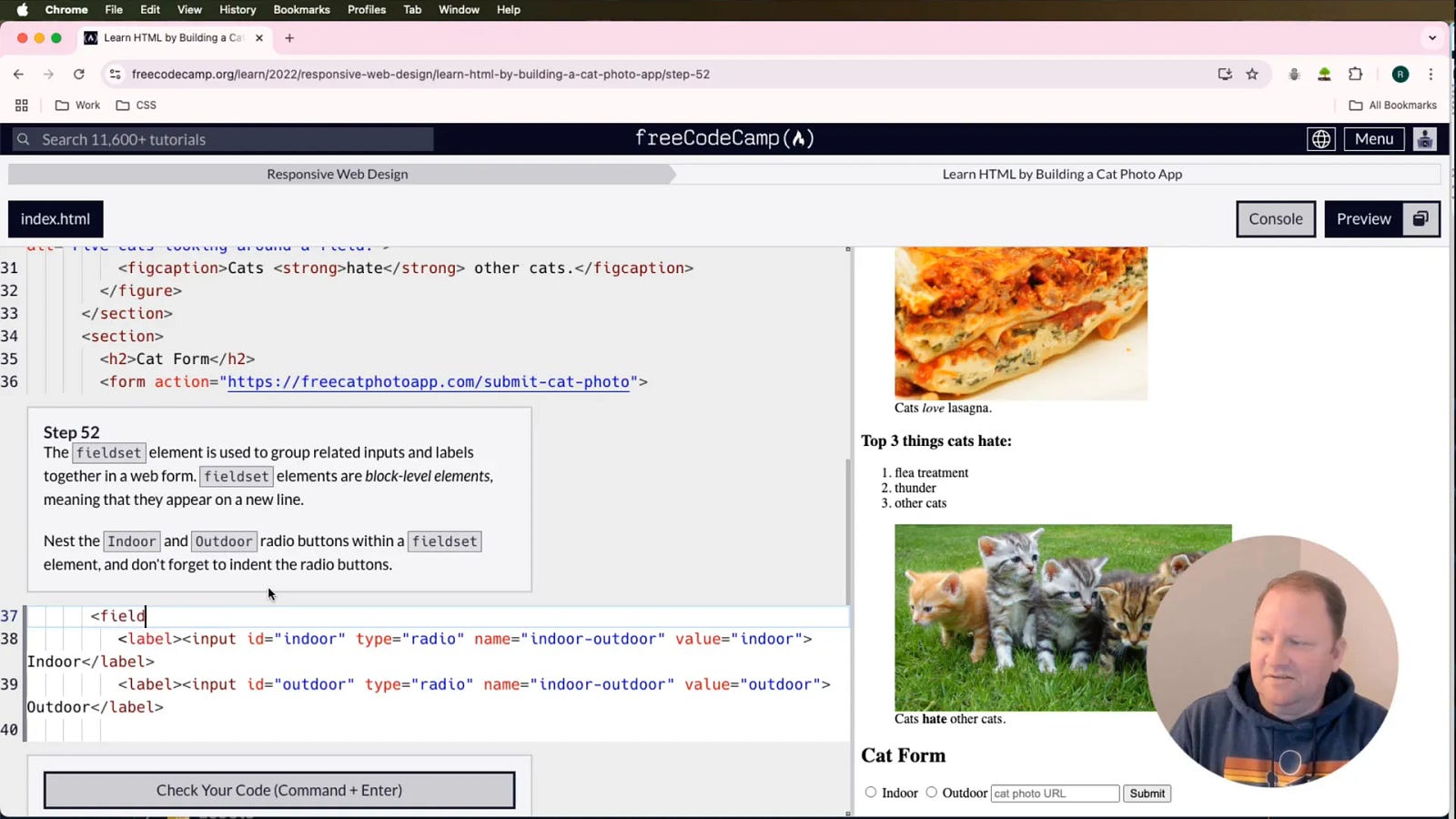This screenshot has height=819, width=1456.
Task: Open the Chrome application menu
Action: click(66, 10)
